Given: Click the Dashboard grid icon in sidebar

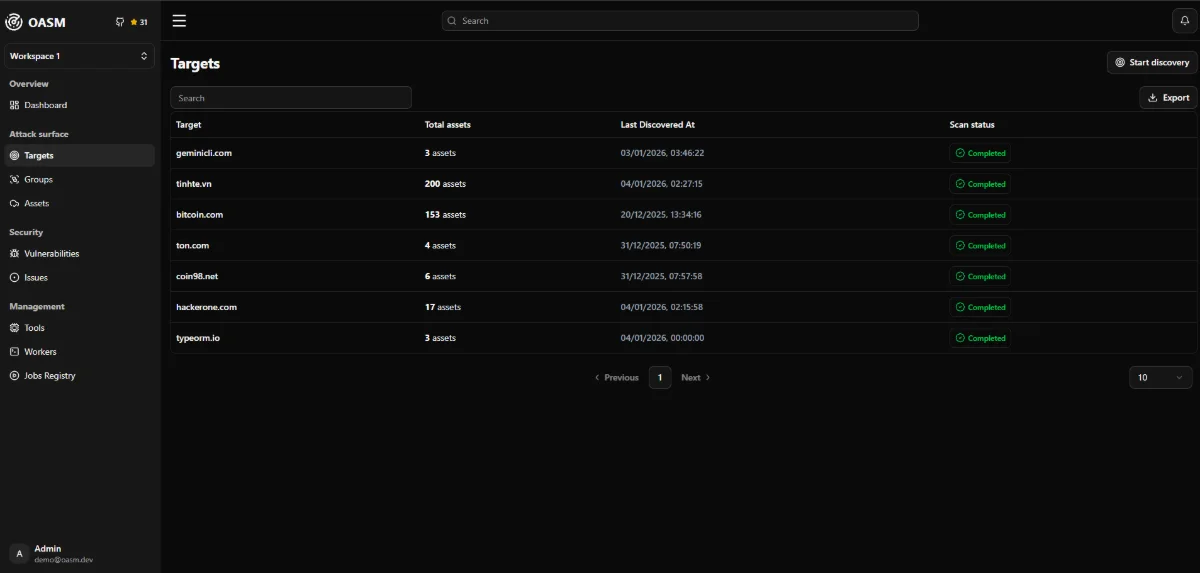Looking at the screenshot, I should click(x=14, y=105).
